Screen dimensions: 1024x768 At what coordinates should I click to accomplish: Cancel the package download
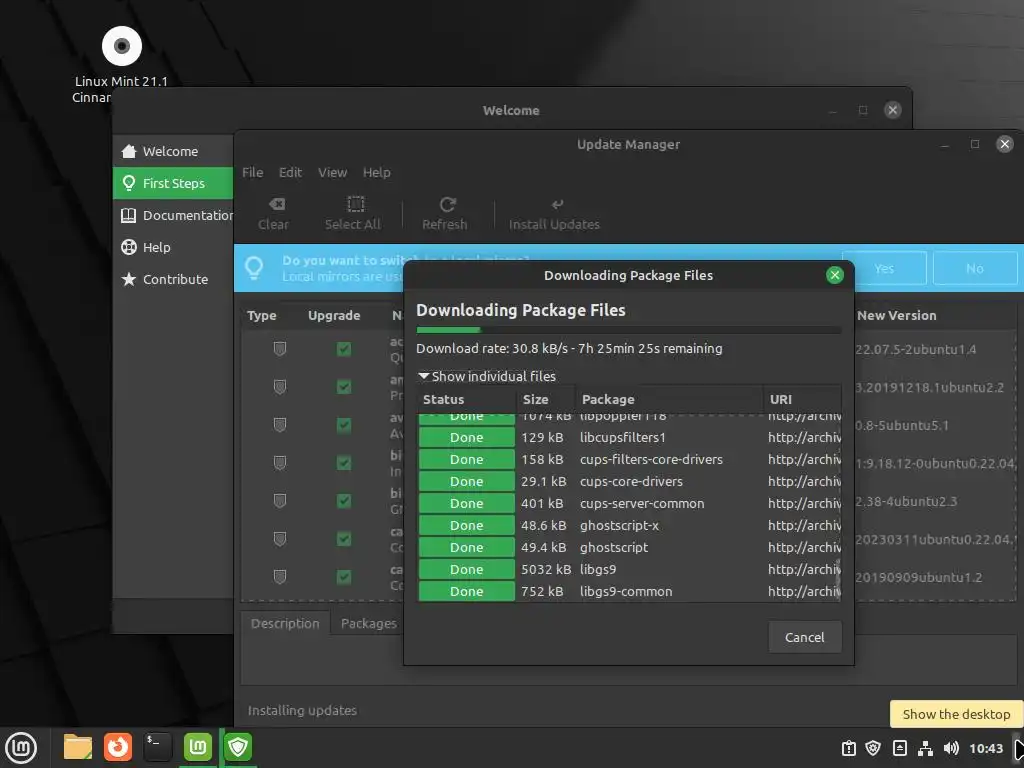coord(805,637)
